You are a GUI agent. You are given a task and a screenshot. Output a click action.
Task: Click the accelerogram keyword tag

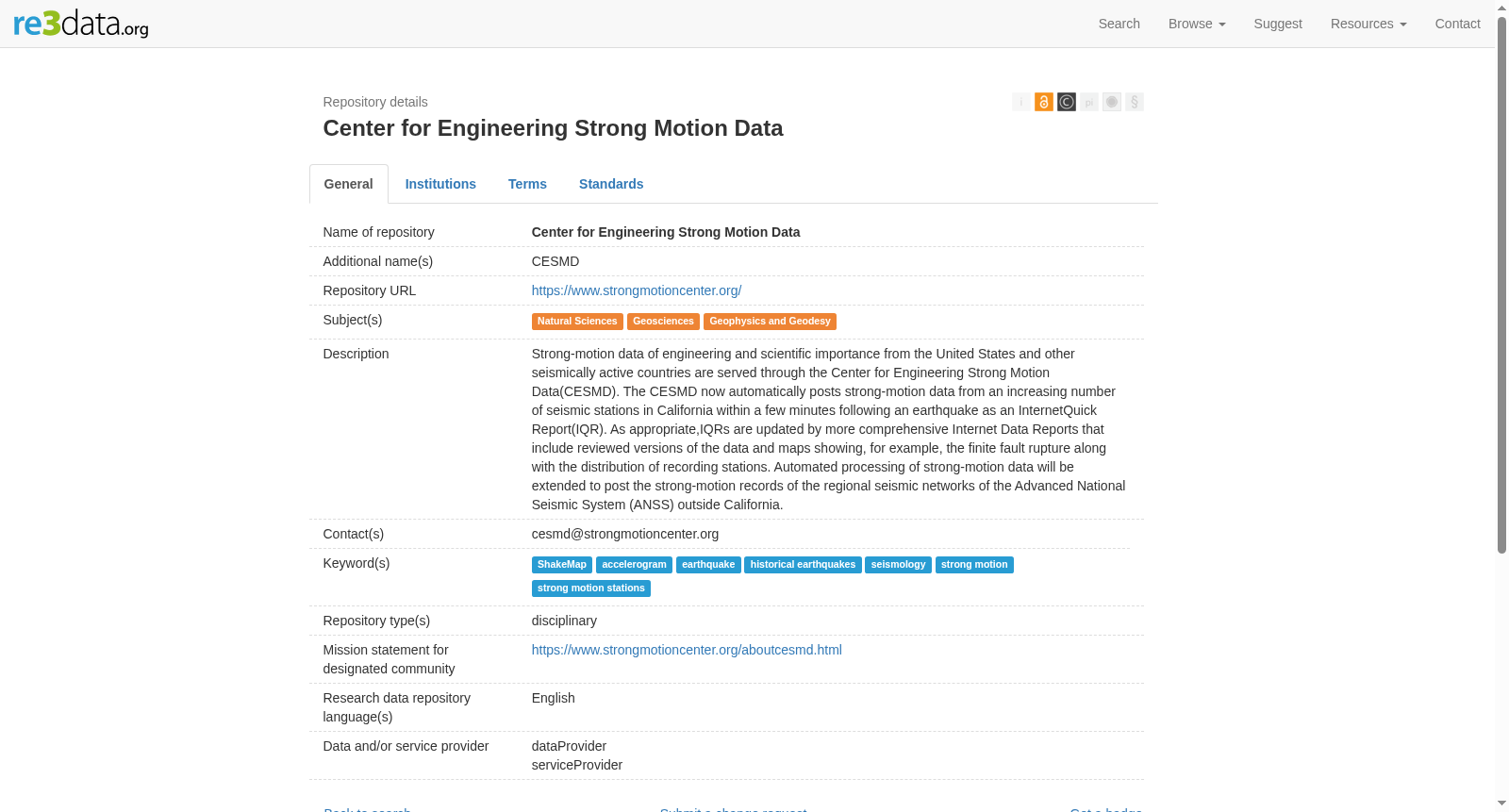634,565
